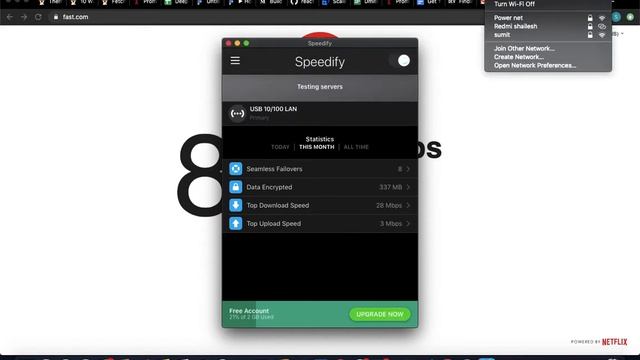Click the 3 Mbps top upload value
Image resolution: width=640 pixels, height=360 pixels.
tap(391, 224)
